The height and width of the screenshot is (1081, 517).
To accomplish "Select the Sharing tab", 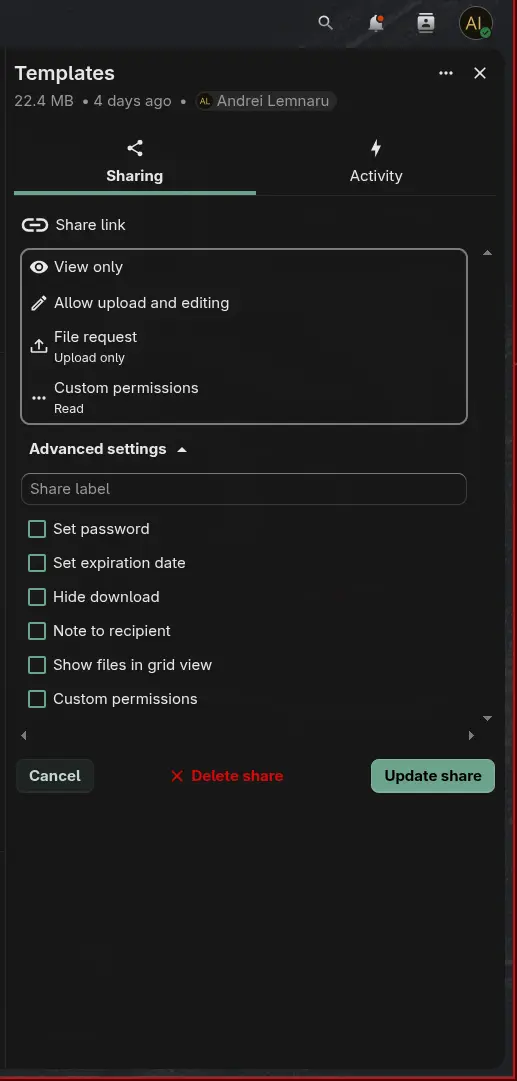I will (134, 162).
